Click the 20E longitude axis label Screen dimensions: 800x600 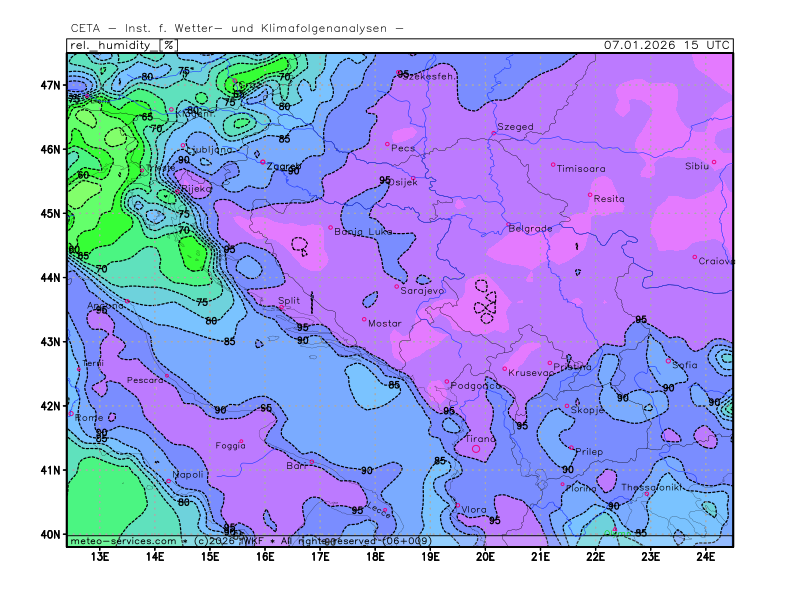(x=485, y=556)
